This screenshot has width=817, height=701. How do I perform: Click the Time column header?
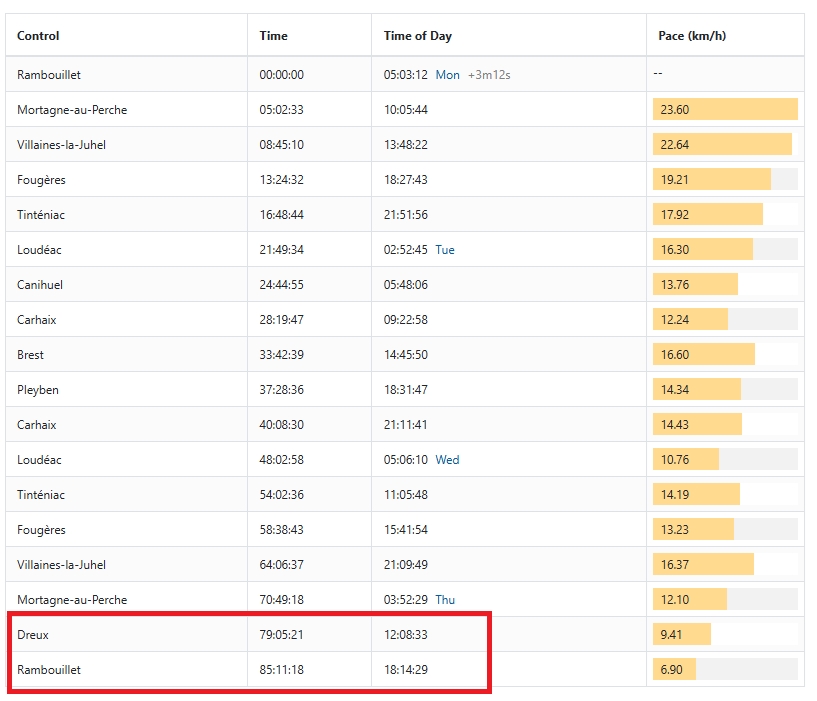pos(274,36)
